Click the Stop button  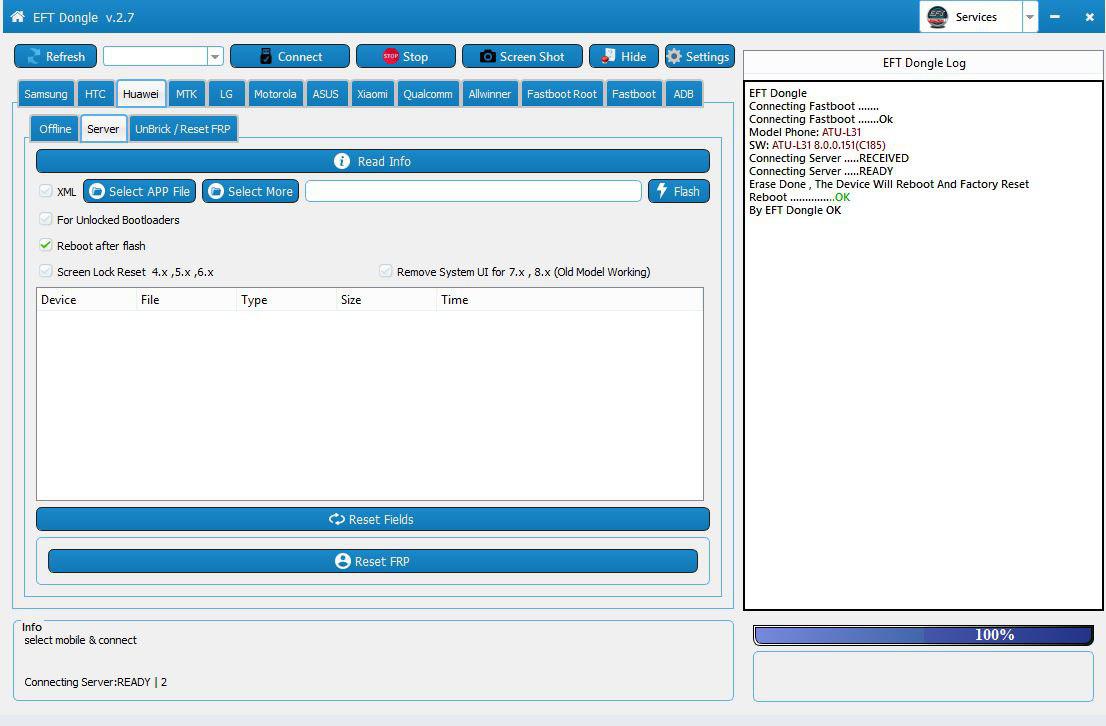coord(406,56)
